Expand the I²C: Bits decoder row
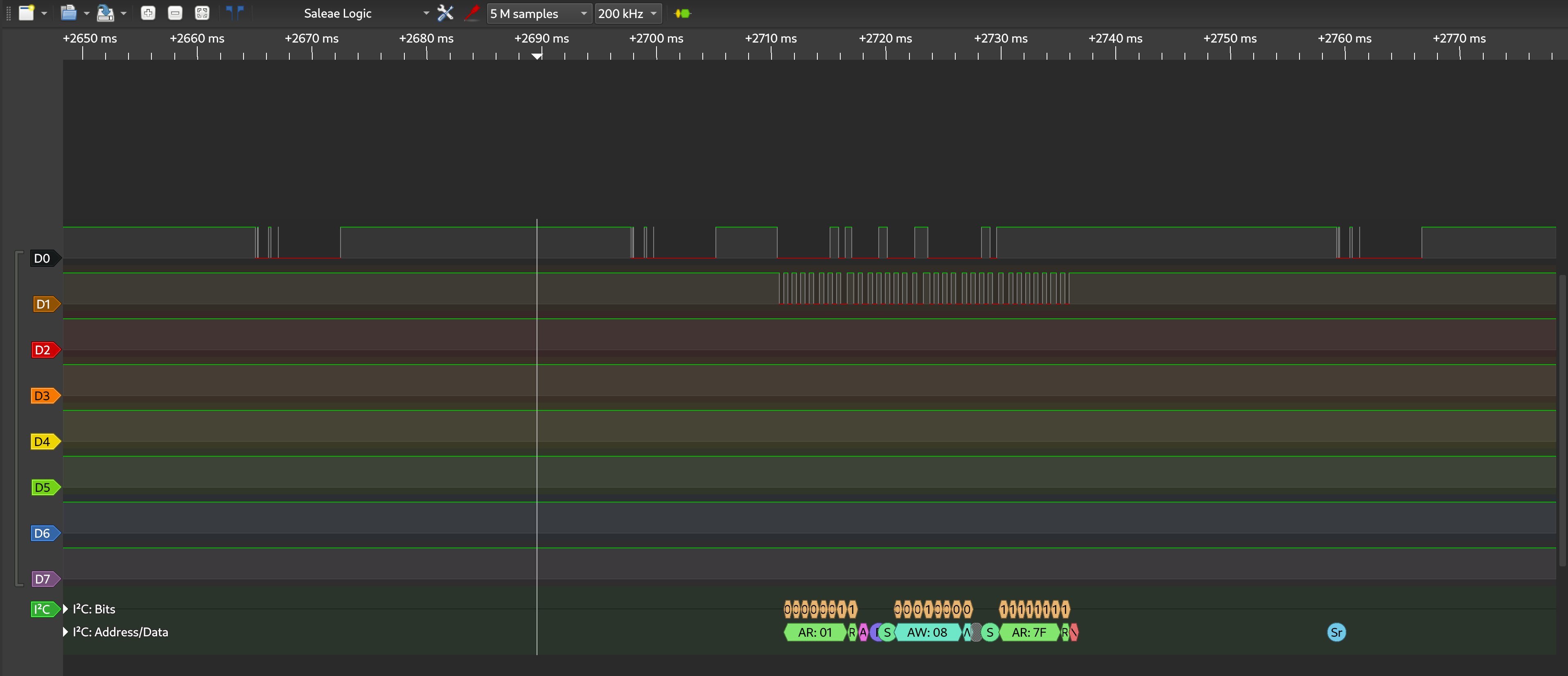This screenshot has height=676, width=1568. (x=66, y=609)
